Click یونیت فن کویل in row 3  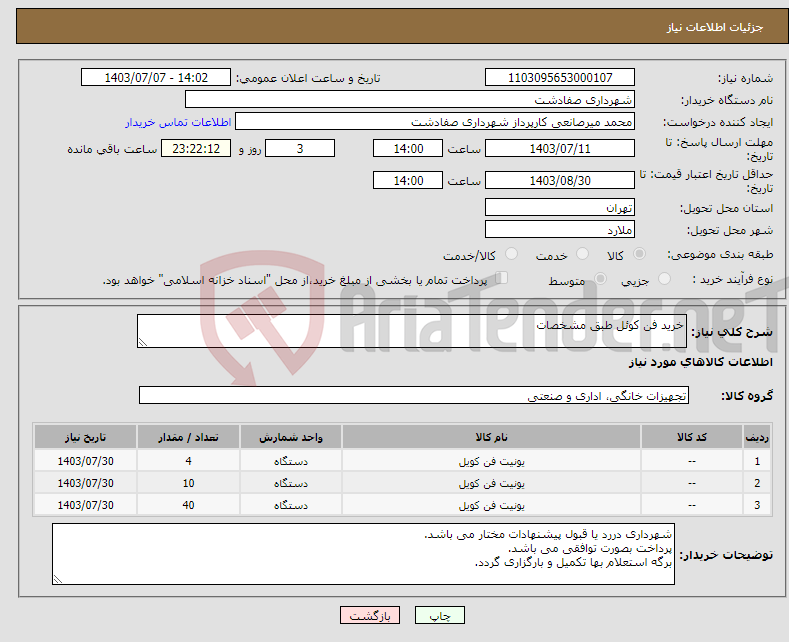[x=491, y=505]
